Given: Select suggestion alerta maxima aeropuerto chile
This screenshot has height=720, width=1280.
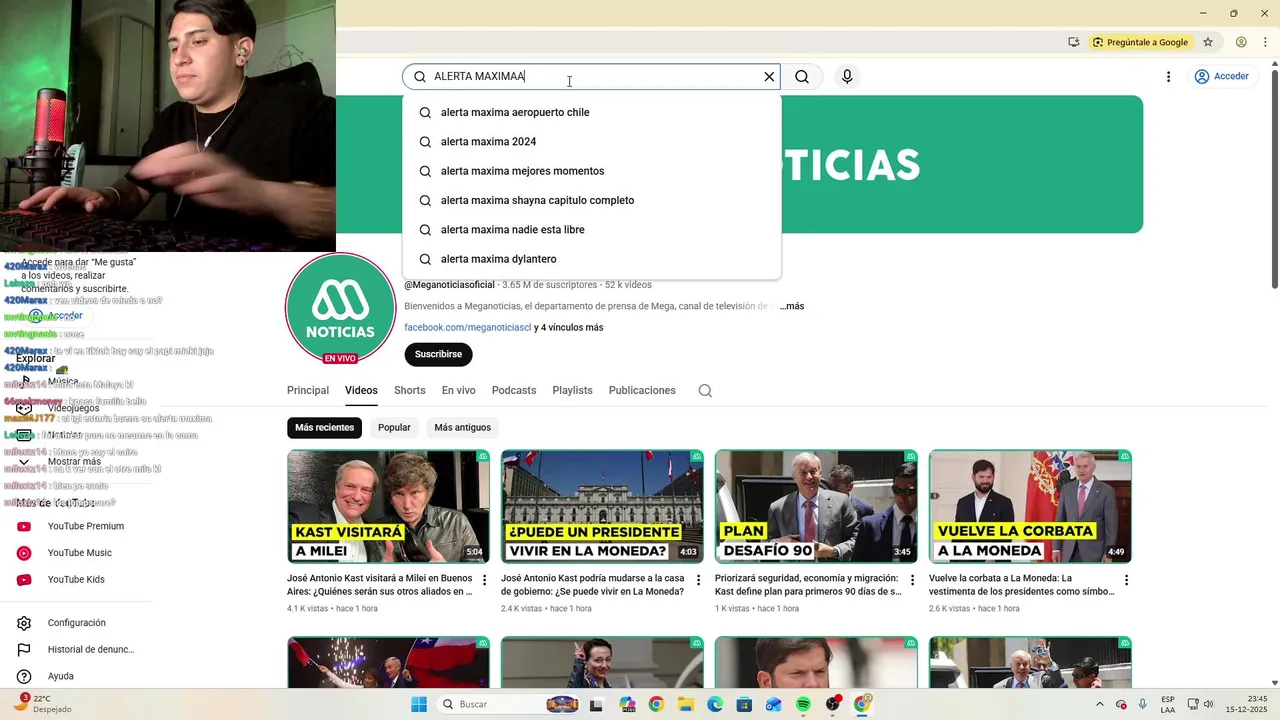Looking at the screenshot, I should tap(592, 112).
